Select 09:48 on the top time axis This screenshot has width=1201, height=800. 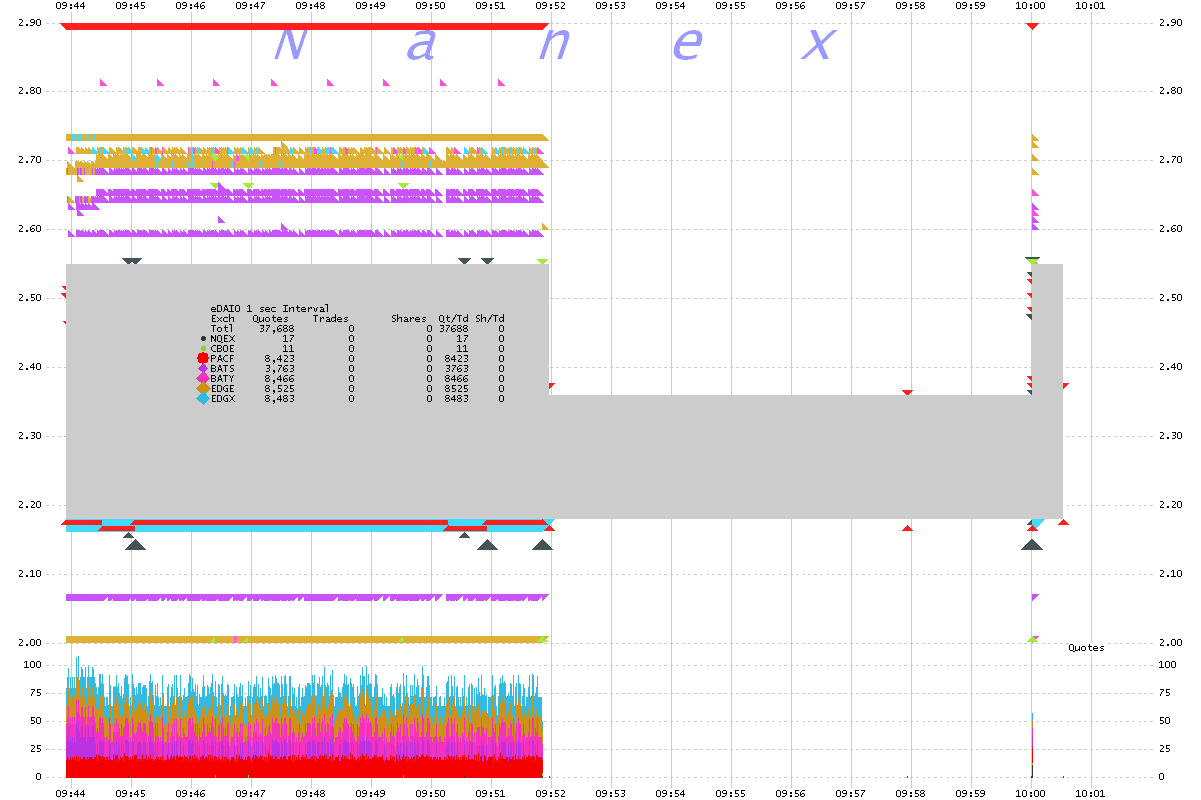[x=310, y=6]
